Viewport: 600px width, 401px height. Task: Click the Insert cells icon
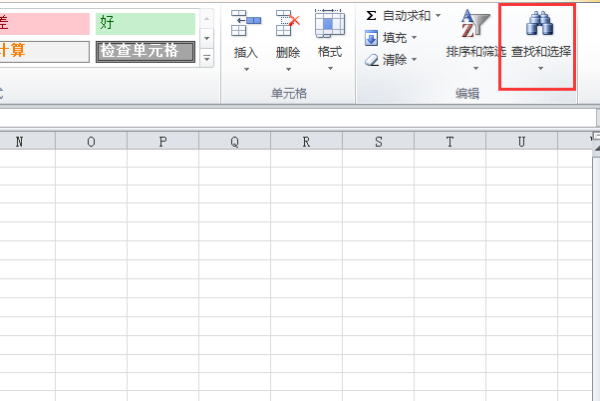coord(246,23)
